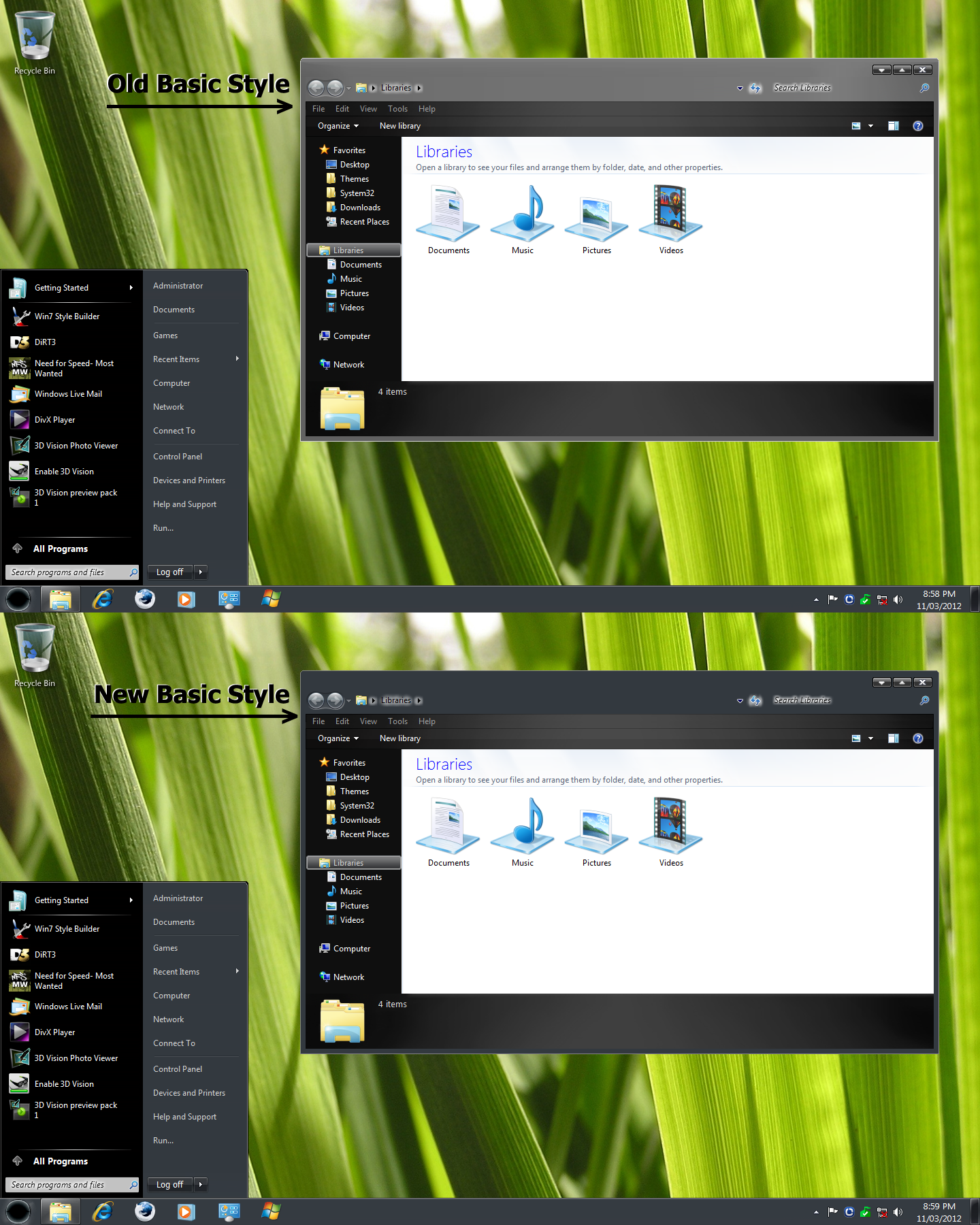980x1225 pixels.
Task: Open Help menu in New Basic Style window
Action: [x=427, y=721]
